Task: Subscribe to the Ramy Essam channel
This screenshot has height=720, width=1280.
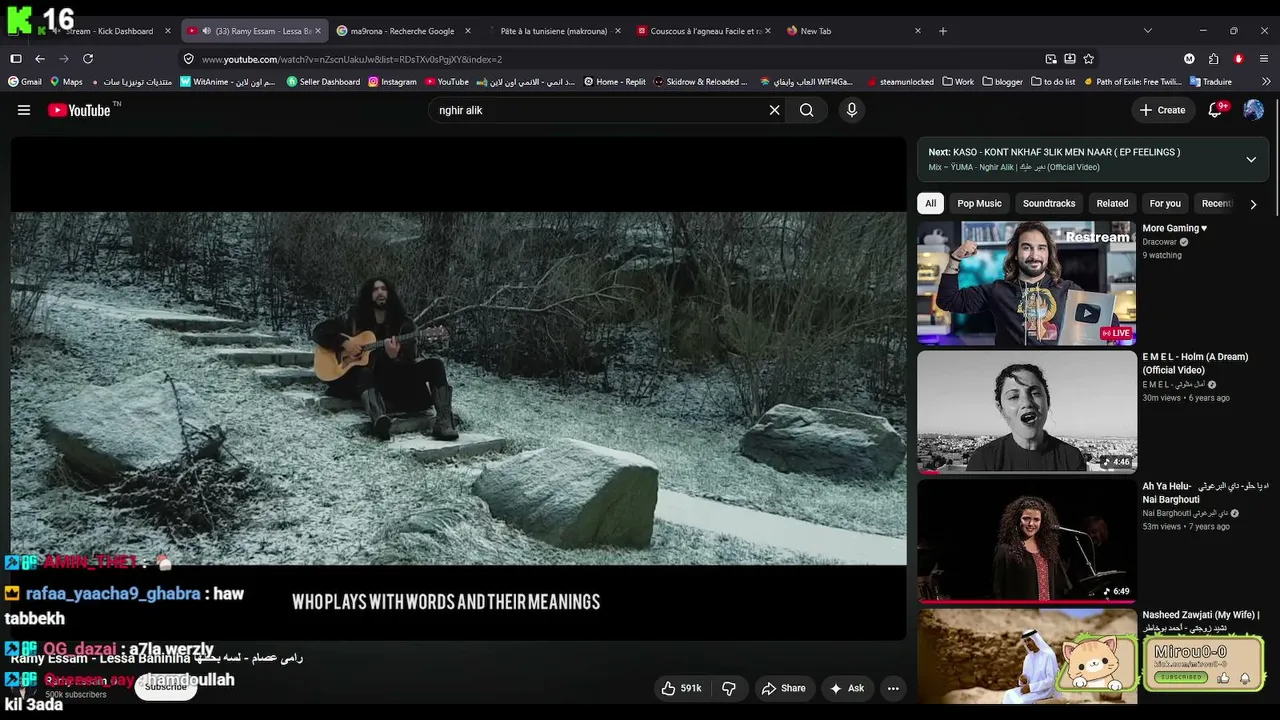Action: [165, 687]
